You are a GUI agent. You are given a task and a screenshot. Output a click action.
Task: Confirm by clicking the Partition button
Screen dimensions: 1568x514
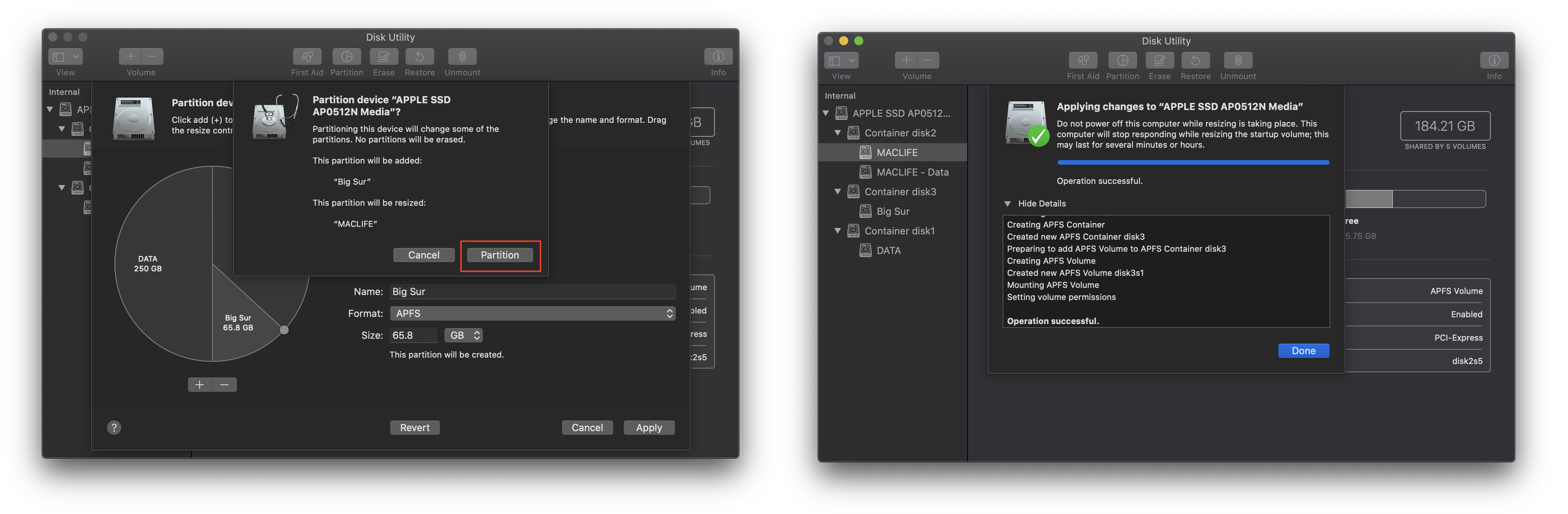click(x=500, y=255)
